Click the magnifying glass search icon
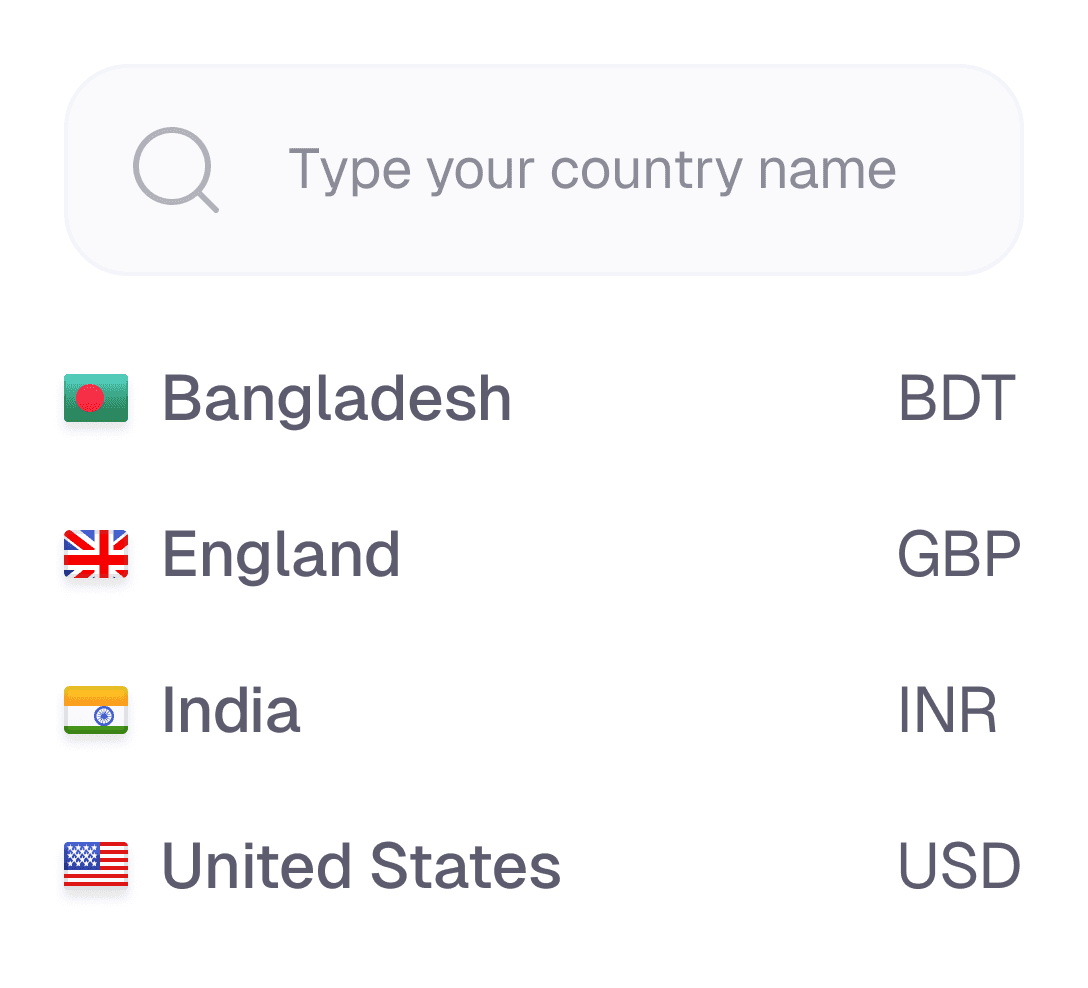This screenshot has width=1088, height=988. (x=176, y=170)
